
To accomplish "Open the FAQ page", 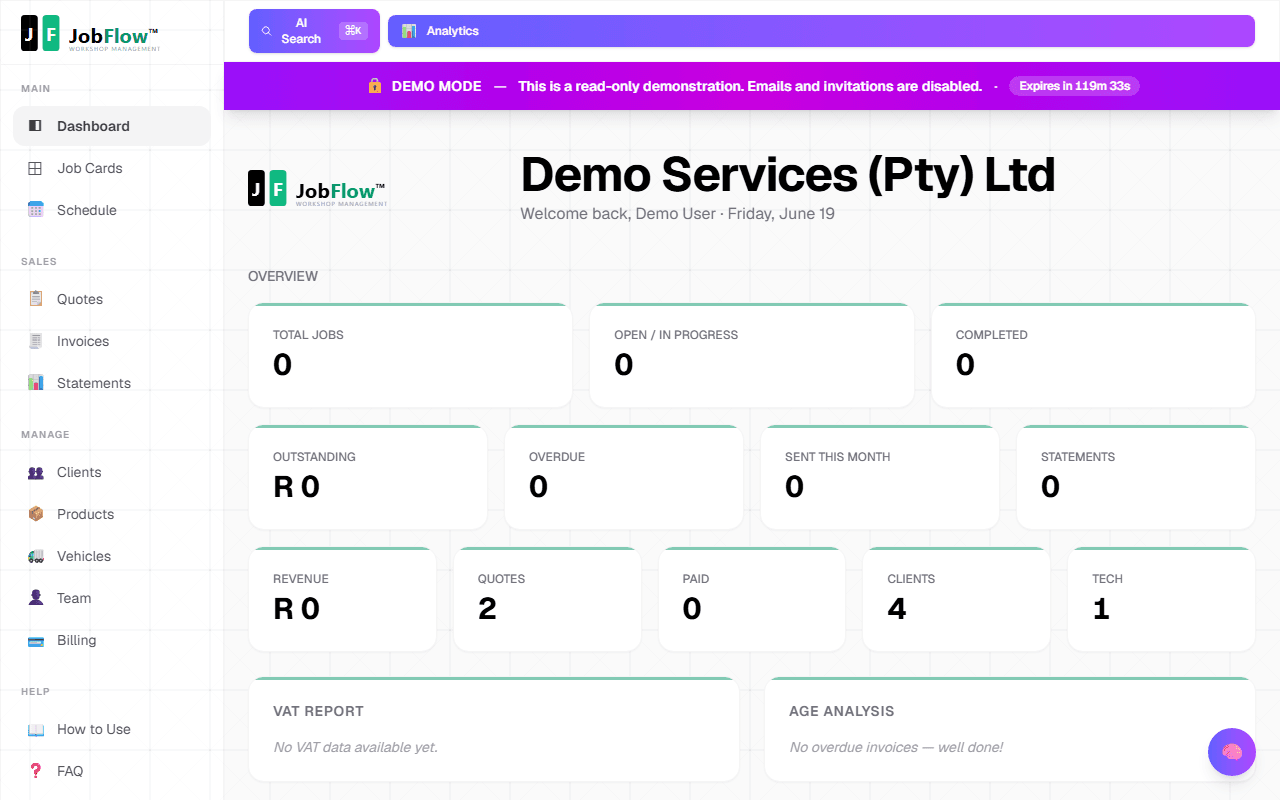I will (112, 771).
